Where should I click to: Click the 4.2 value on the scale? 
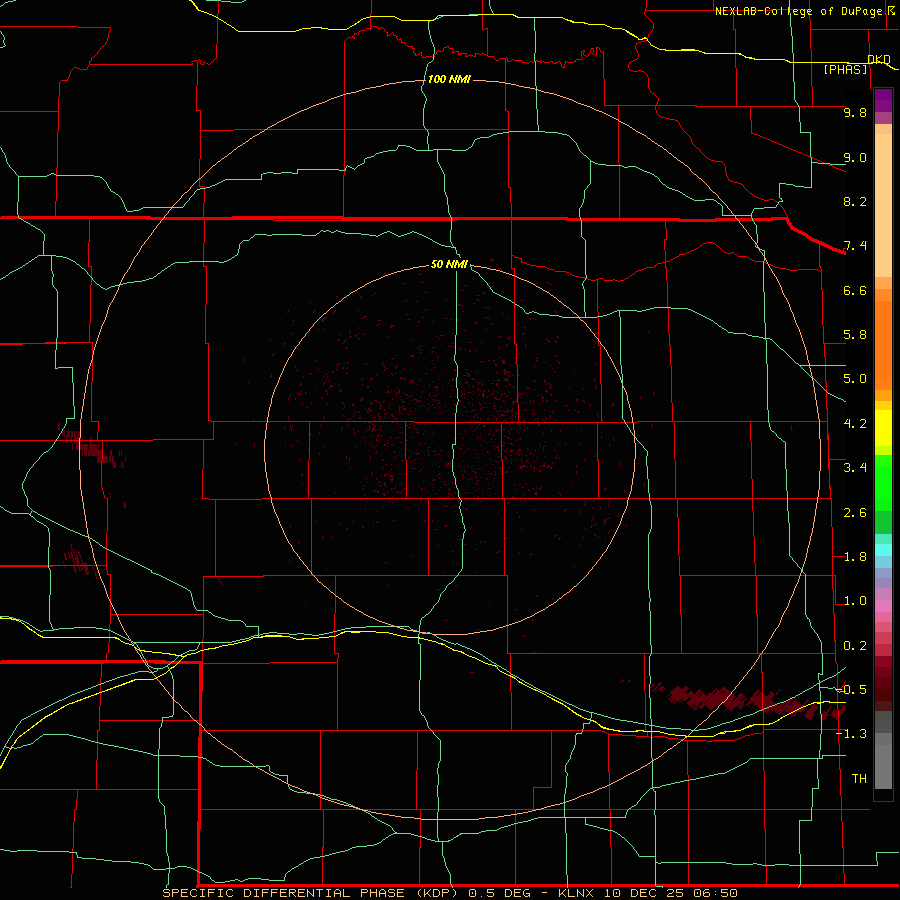click(855, 424)
